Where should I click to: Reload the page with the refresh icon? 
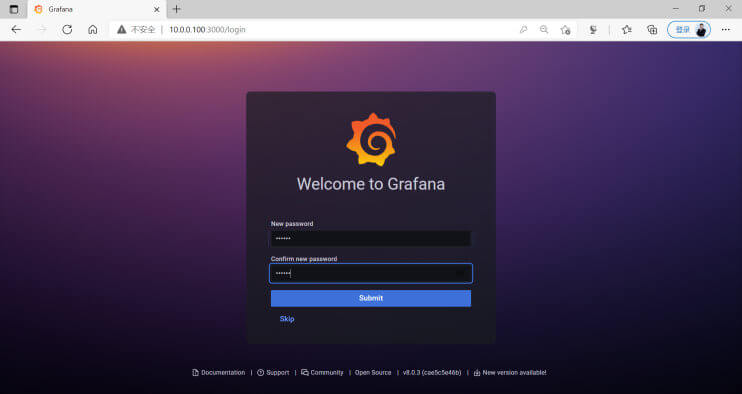[x=67, y=29]
